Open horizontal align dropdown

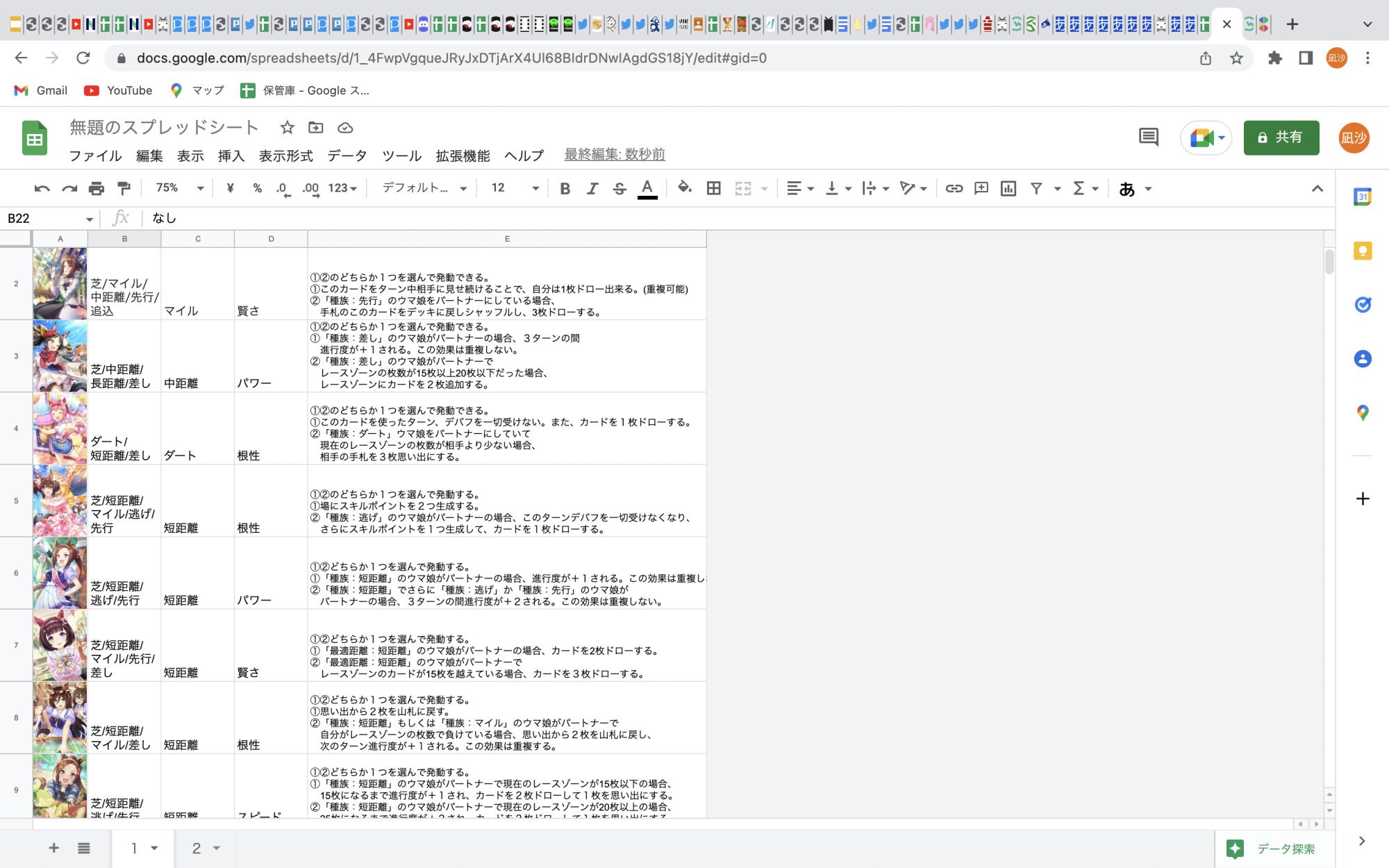(x=800, y=188)
